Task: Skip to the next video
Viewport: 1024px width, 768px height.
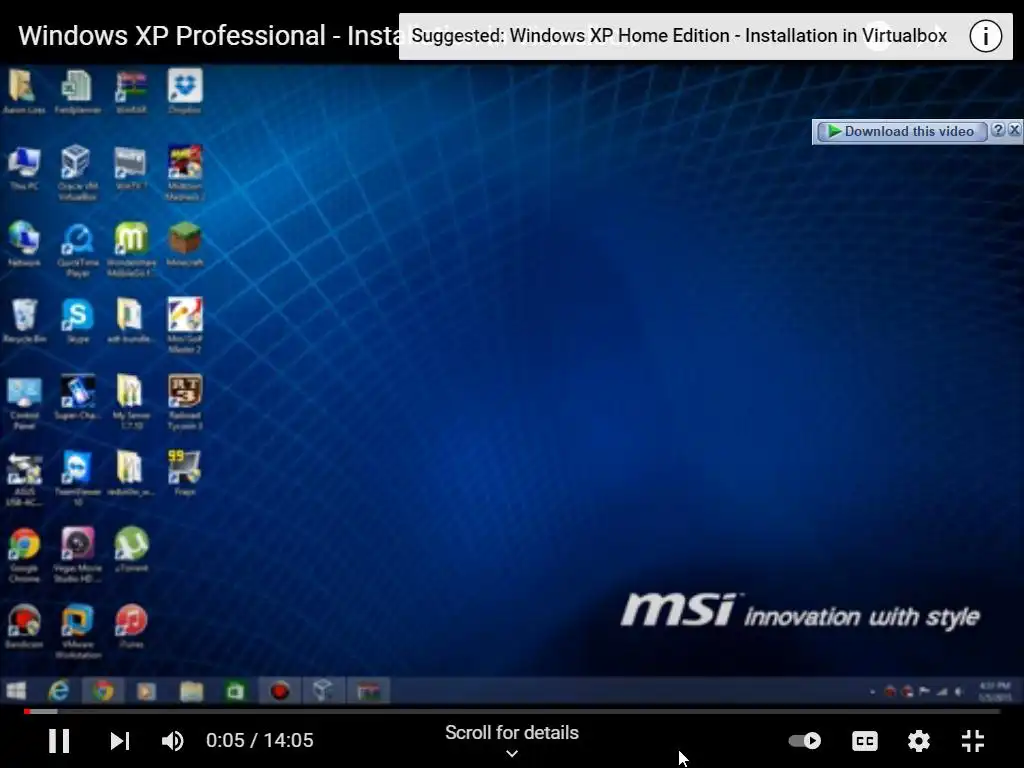Action: (x=120, y=741)
